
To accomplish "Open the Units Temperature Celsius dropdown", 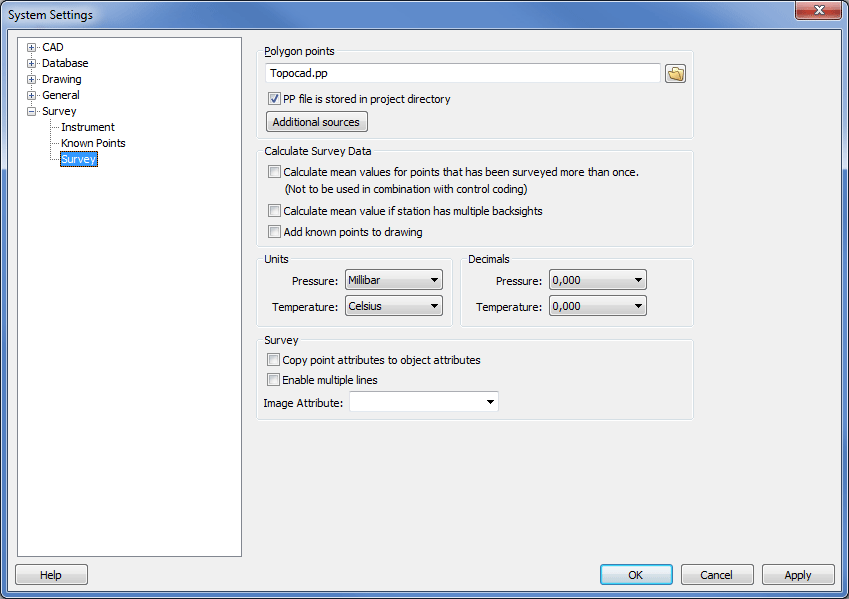I will coord(393,306).
